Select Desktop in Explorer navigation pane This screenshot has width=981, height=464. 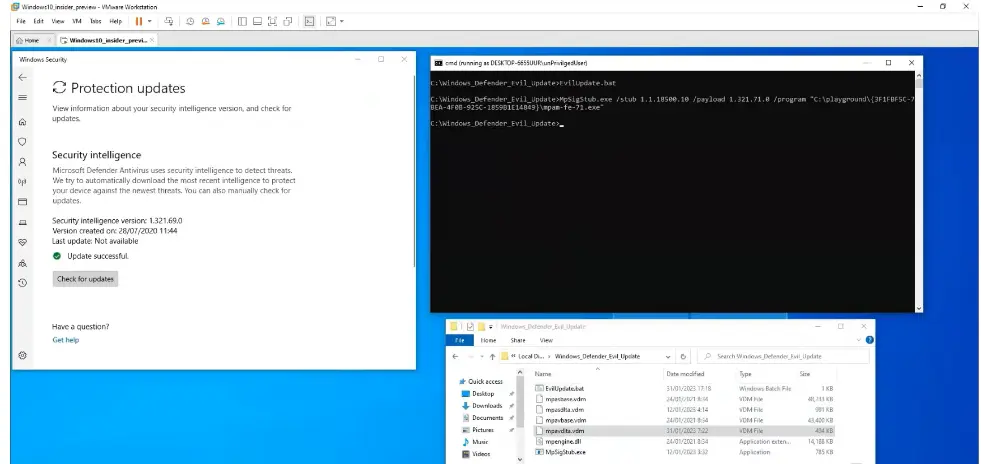(483, 394)
